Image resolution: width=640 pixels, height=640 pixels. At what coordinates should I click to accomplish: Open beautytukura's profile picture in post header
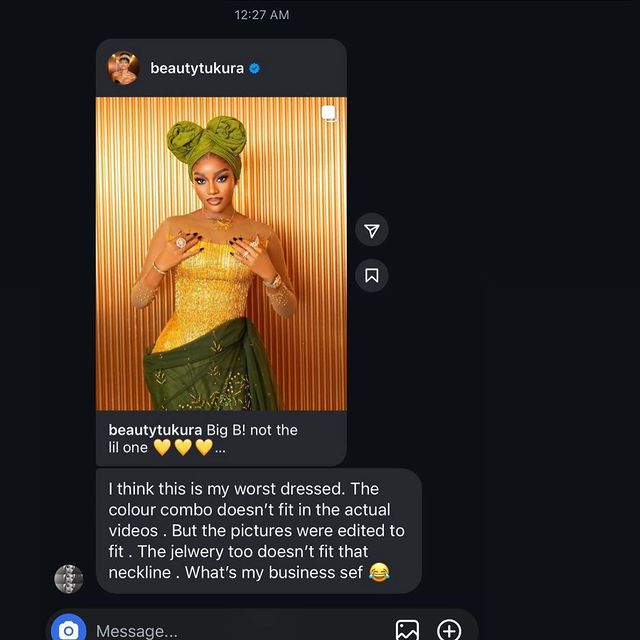coord(124,68)
